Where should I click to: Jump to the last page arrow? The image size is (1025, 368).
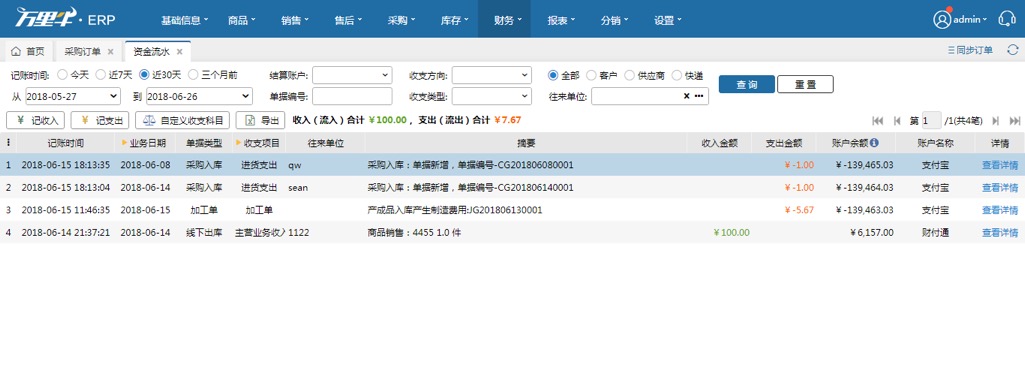click(1015, 120)
